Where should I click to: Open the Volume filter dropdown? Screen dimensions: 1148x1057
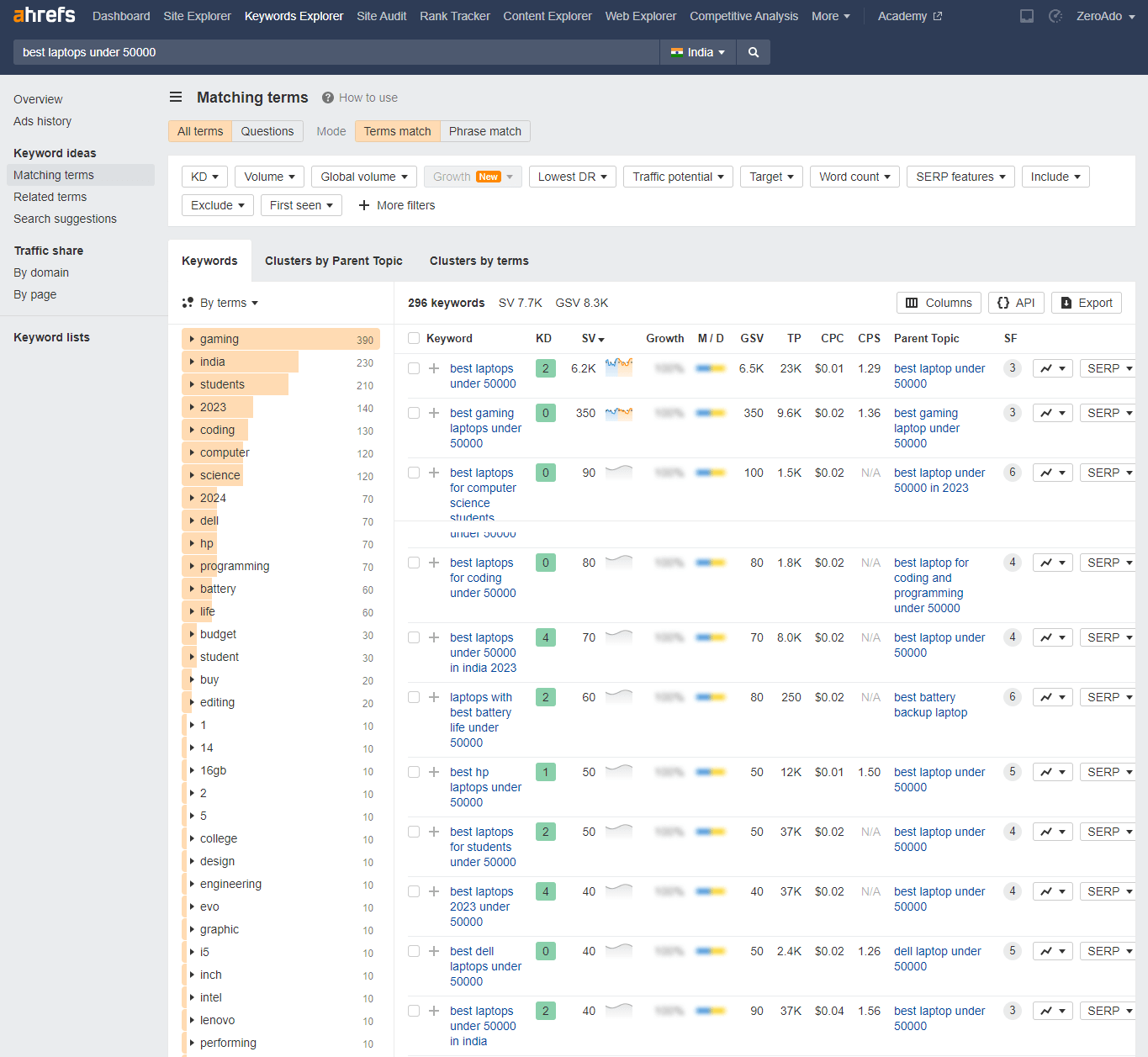[269, 177]
